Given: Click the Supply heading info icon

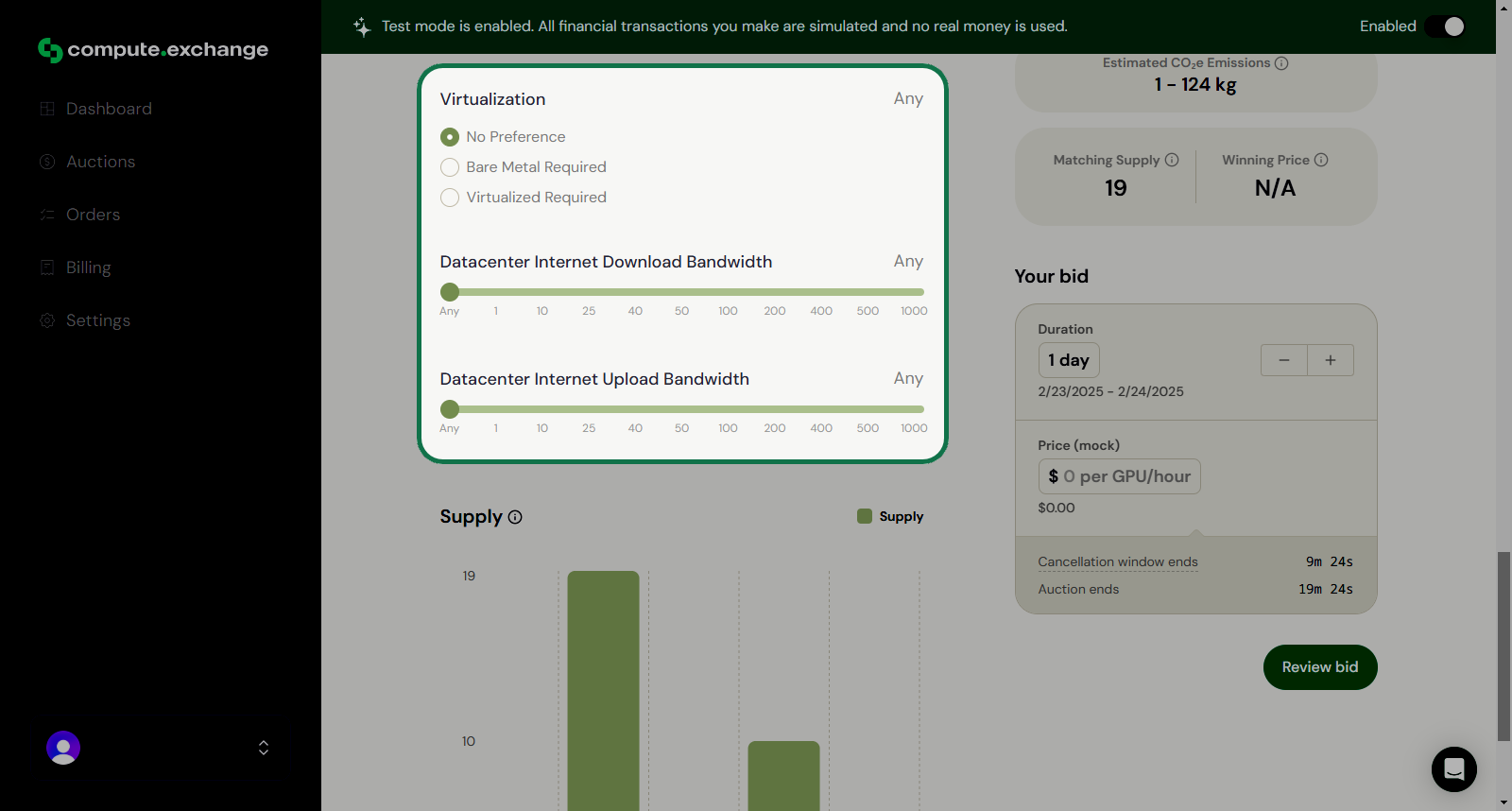Looking at the screenshot, I should click(x=515, y=517).
